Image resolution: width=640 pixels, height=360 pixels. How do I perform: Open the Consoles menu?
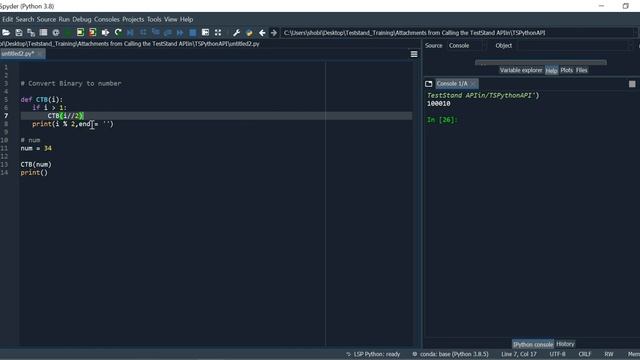tap(107, 19)
